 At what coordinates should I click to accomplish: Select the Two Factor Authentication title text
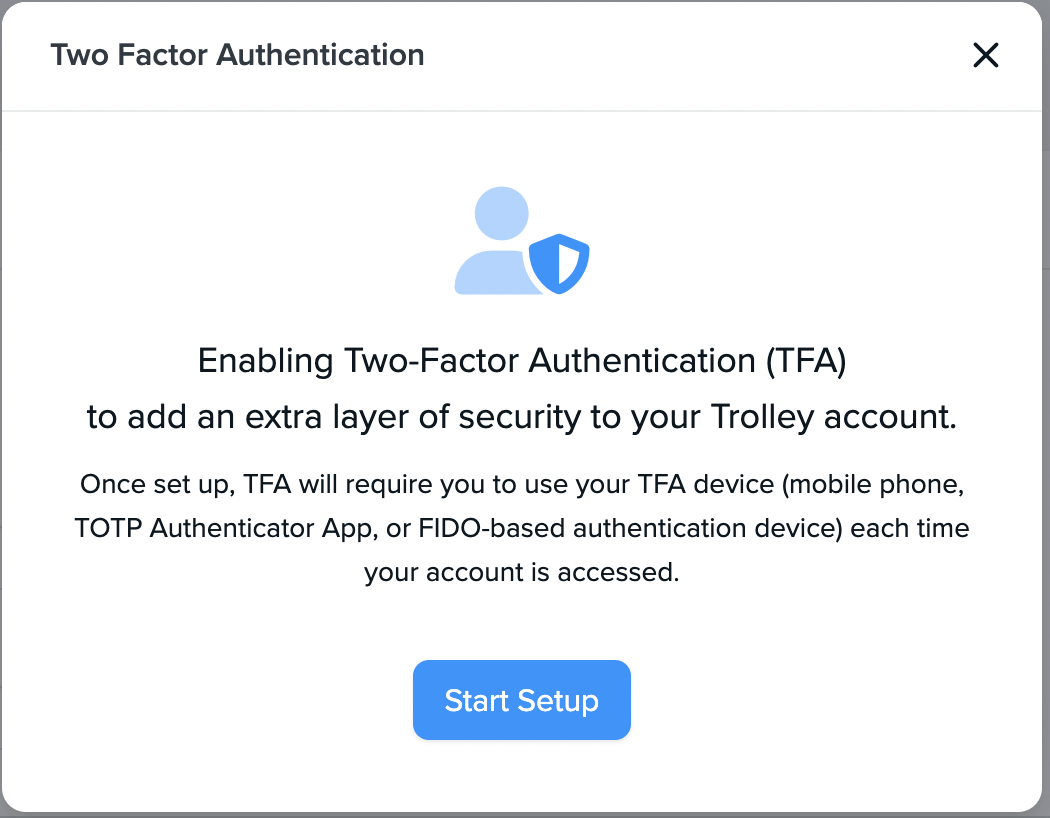click(238, 55)
